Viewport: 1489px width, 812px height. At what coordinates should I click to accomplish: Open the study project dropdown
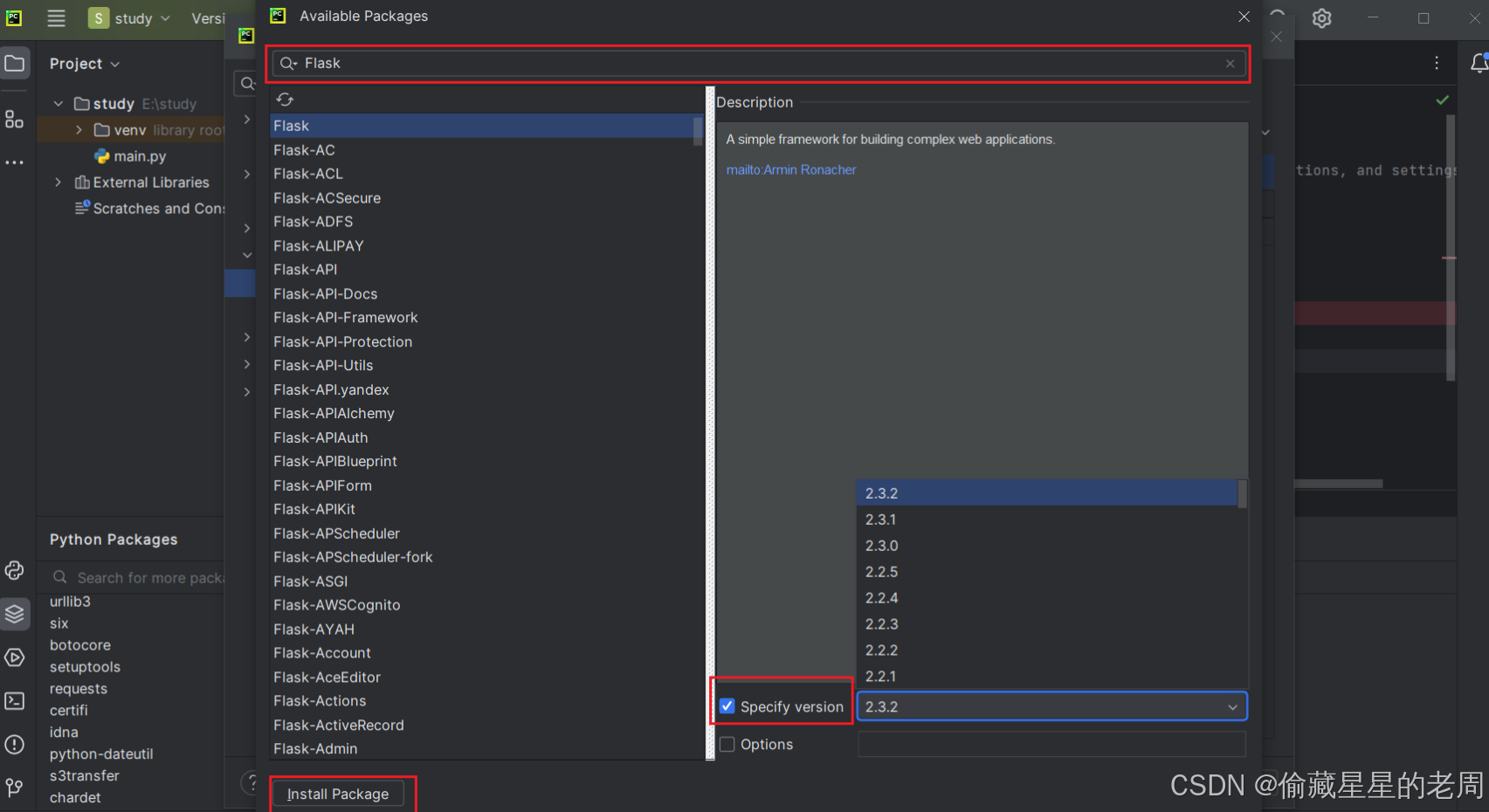click(x=130, y=18)
